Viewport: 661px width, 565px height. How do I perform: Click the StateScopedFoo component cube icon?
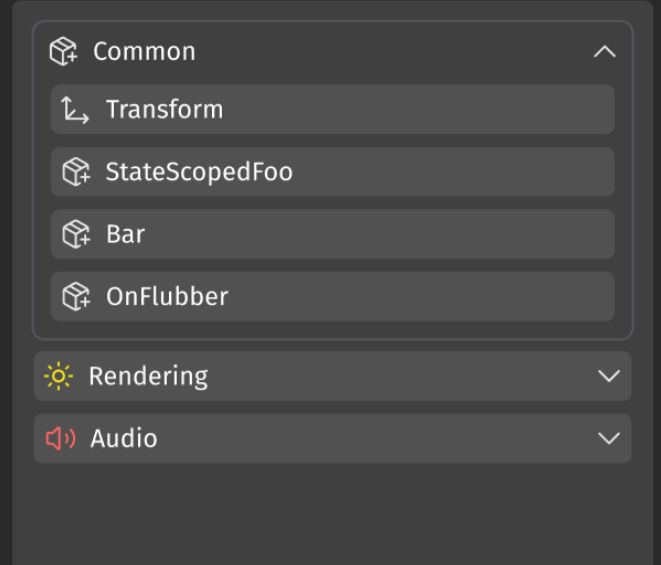76,172
